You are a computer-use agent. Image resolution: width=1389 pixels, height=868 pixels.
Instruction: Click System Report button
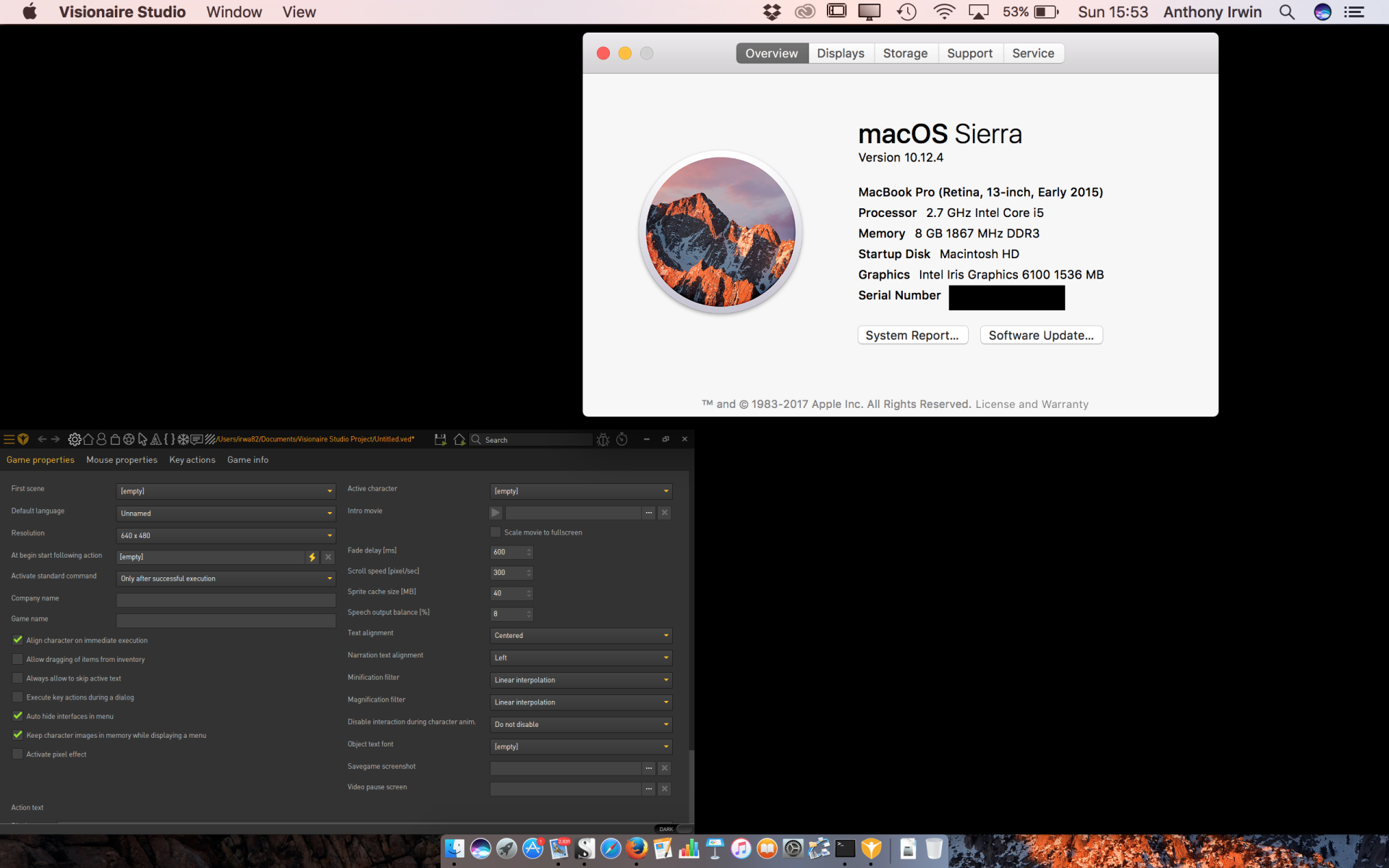pos(912,336)
